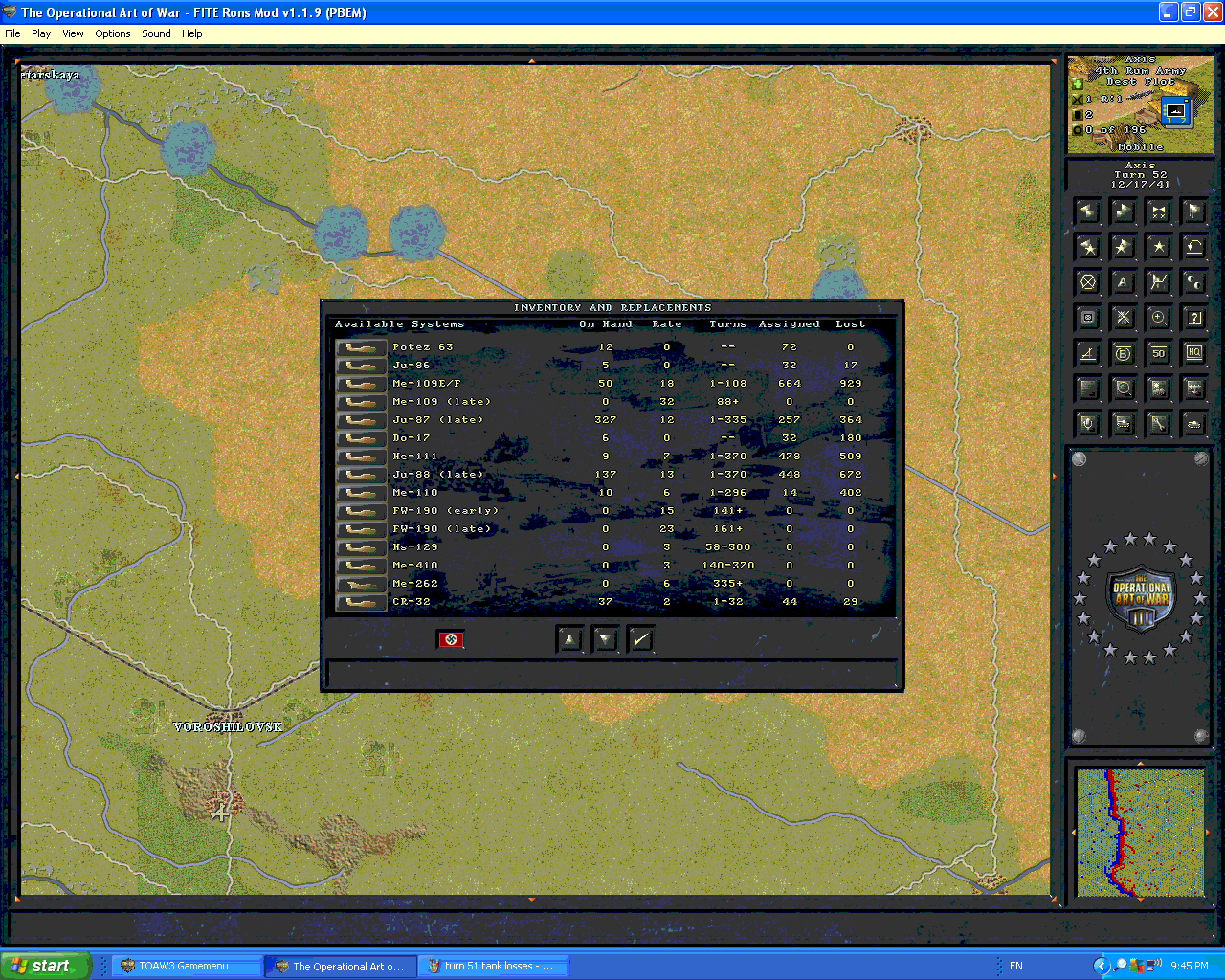Click the previous unit arrow icon
This screenshot has width=1225, height=980.
click(1087, 212)
